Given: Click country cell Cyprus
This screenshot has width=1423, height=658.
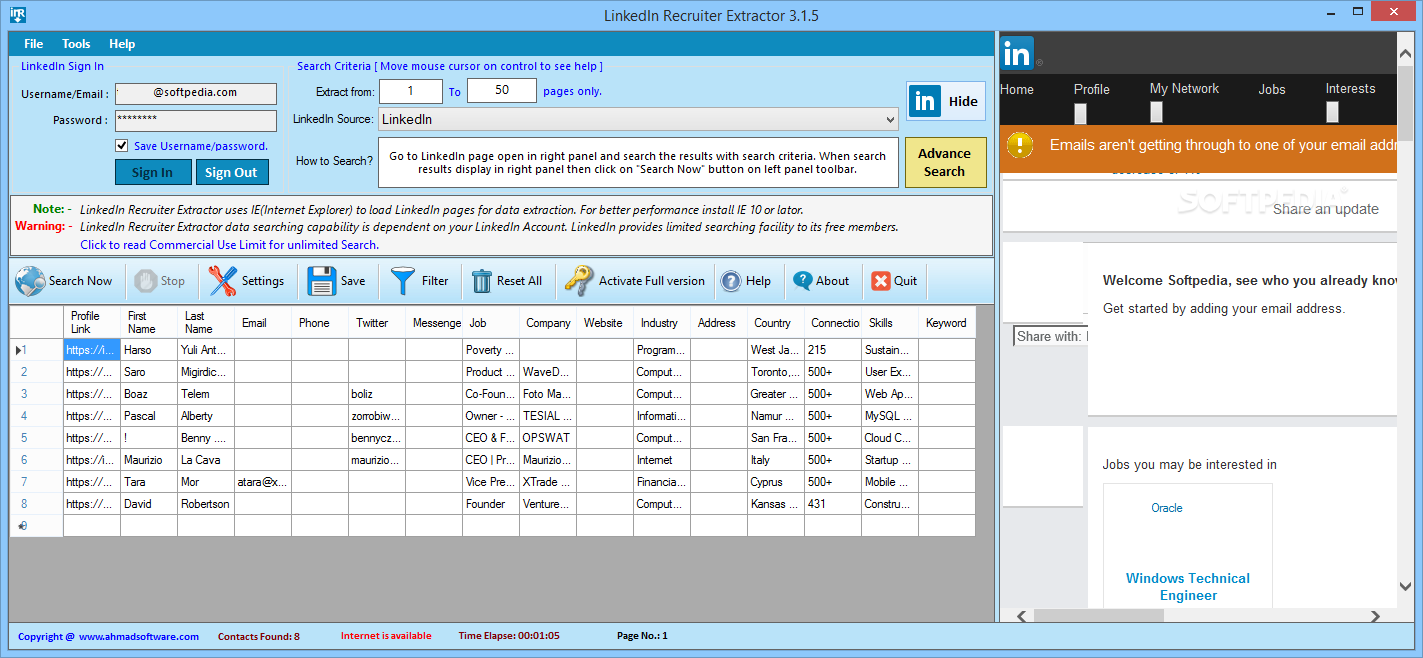Looking at the screenshot, I should [x=776, y=482].
